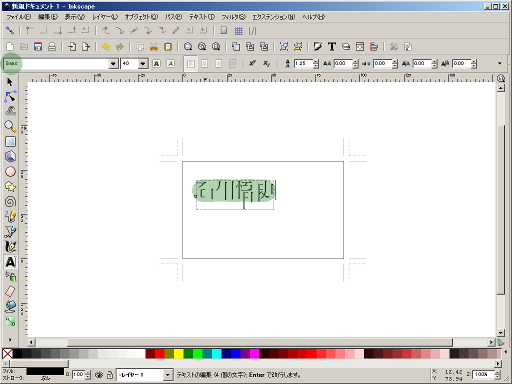The height and width of the screenshot is (384, 512).
Task: Toggle italic text style button
Action: coord(170,63)
